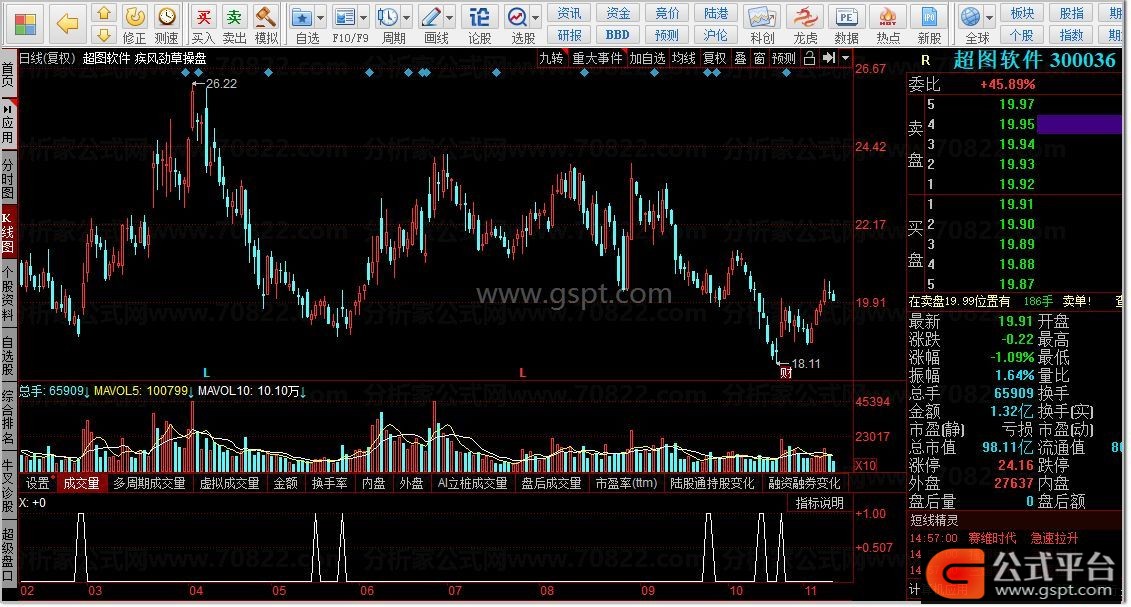Open the 选股 stock screener icon

517,17
